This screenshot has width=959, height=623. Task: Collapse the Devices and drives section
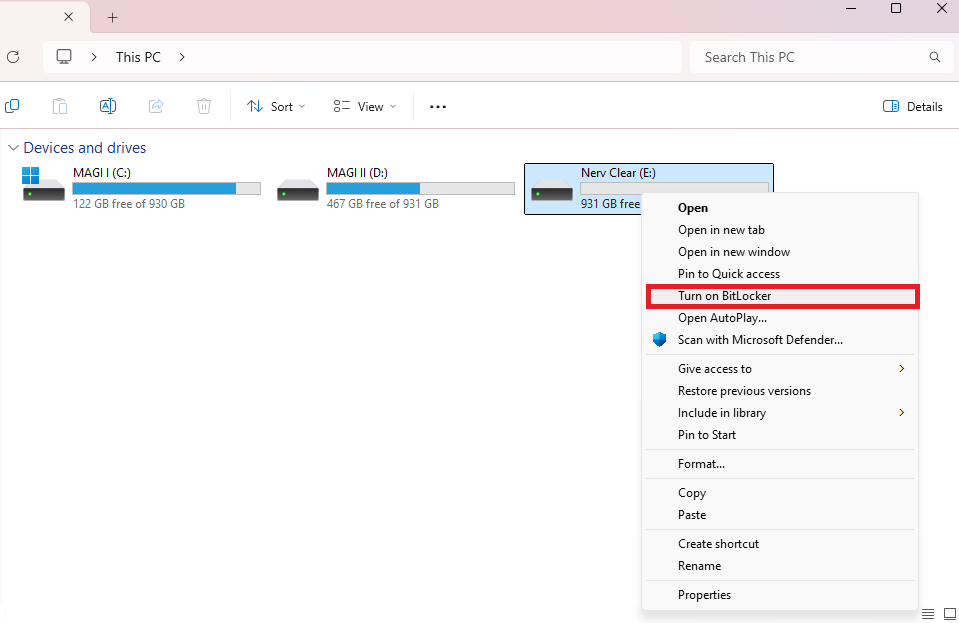tap(13, 147)
